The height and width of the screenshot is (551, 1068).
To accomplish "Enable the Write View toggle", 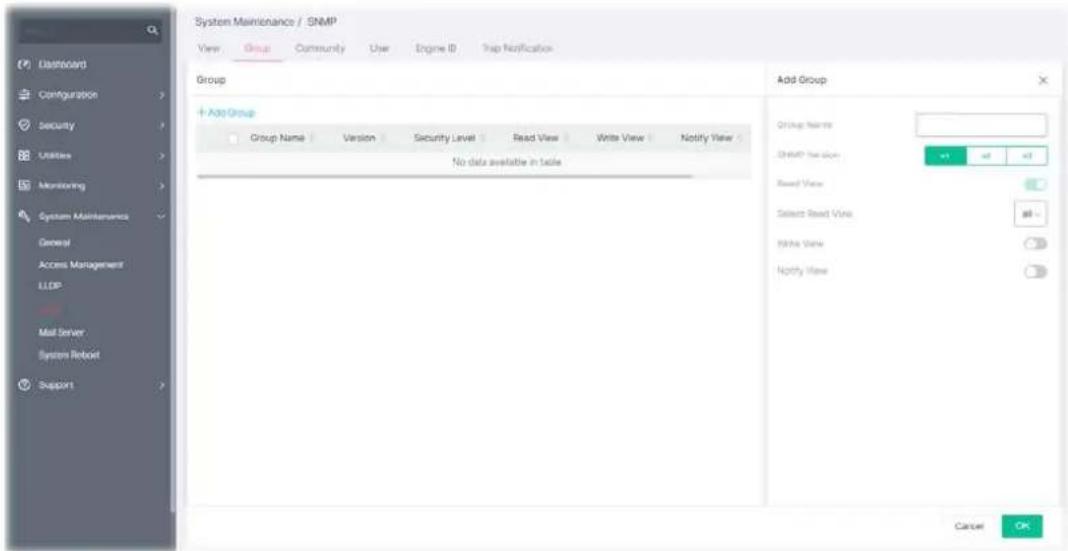I will [1035, 243].
